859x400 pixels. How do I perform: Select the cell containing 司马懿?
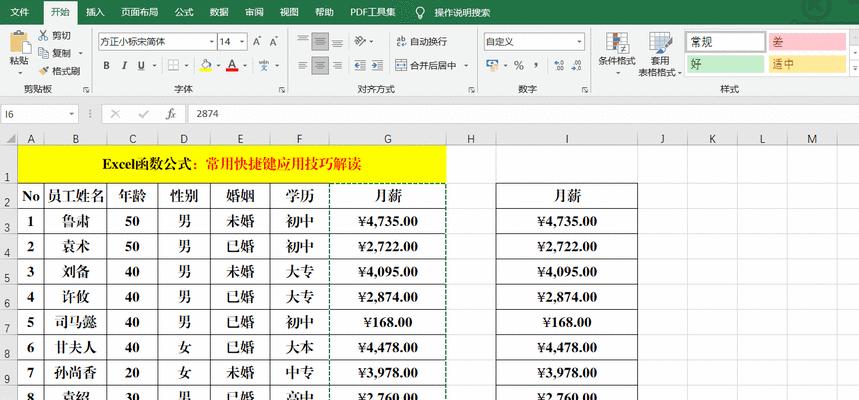(76, 322)
